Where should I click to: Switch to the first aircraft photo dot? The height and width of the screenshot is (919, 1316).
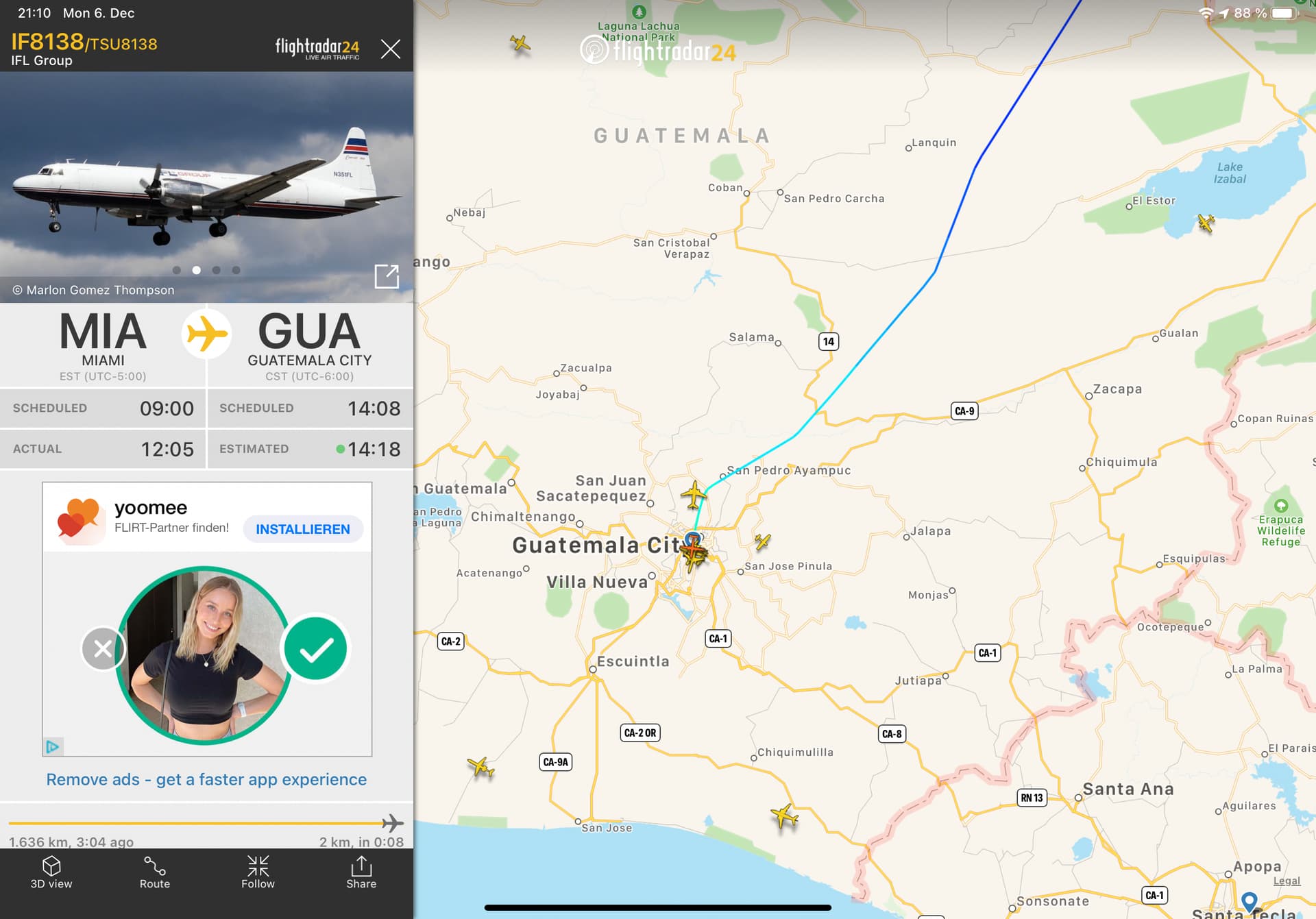tap(177, 270)
